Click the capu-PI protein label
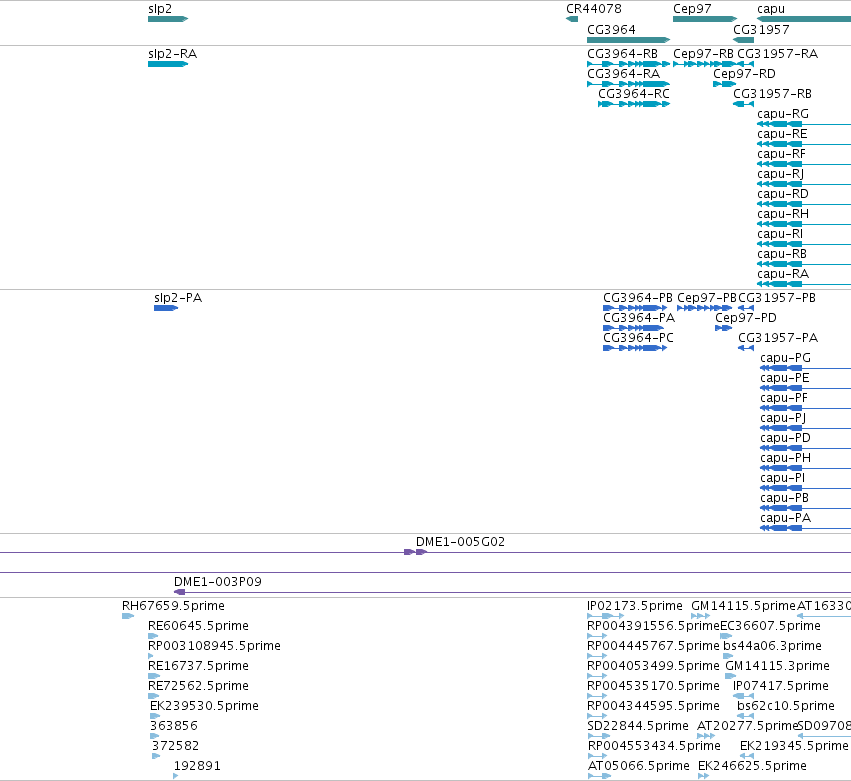This screenshot has width=851, height=781. click(x=783, y=478)
